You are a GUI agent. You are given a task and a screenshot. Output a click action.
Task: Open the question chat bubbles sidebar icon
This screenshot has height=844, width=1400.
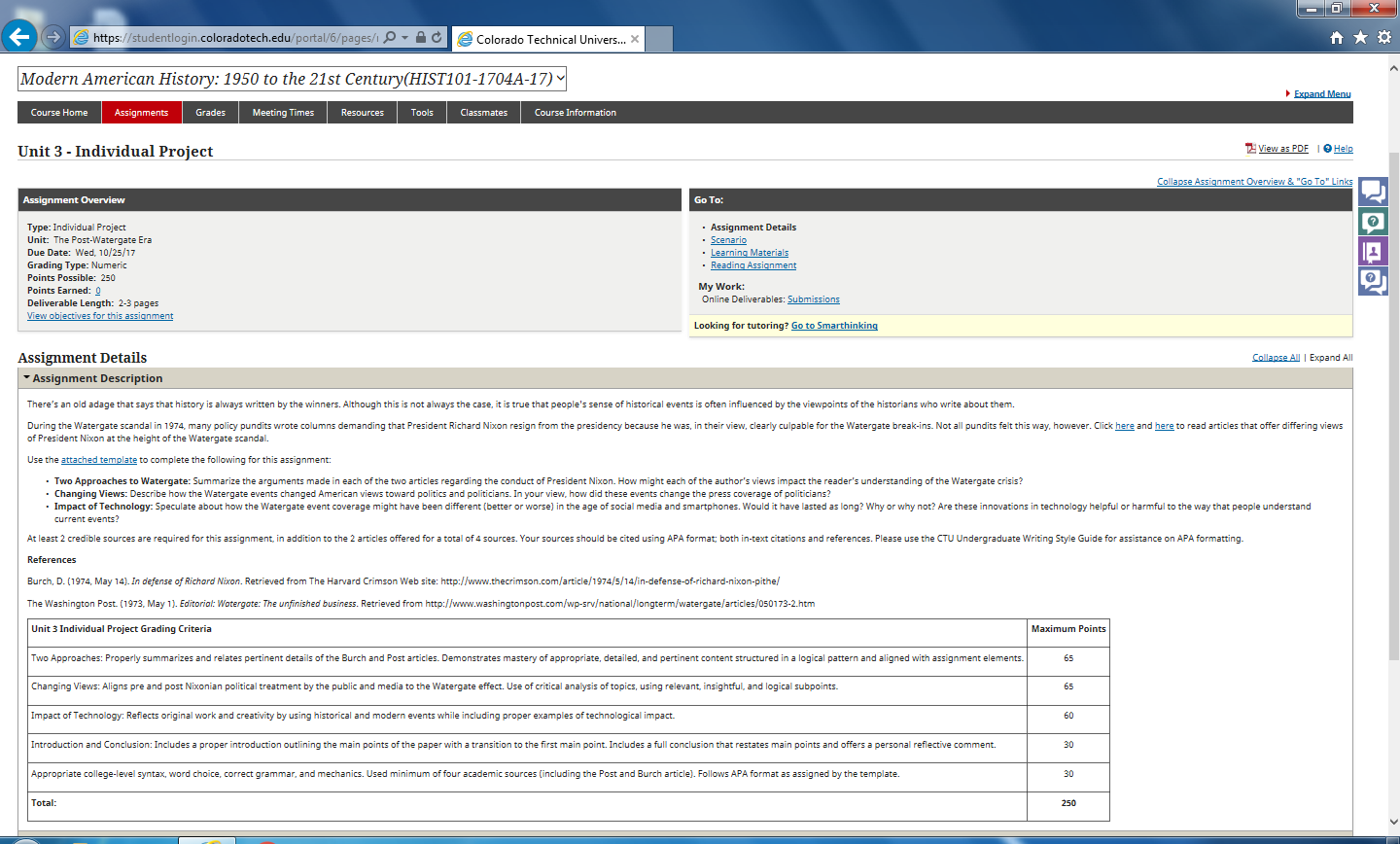coord(1373,282)
